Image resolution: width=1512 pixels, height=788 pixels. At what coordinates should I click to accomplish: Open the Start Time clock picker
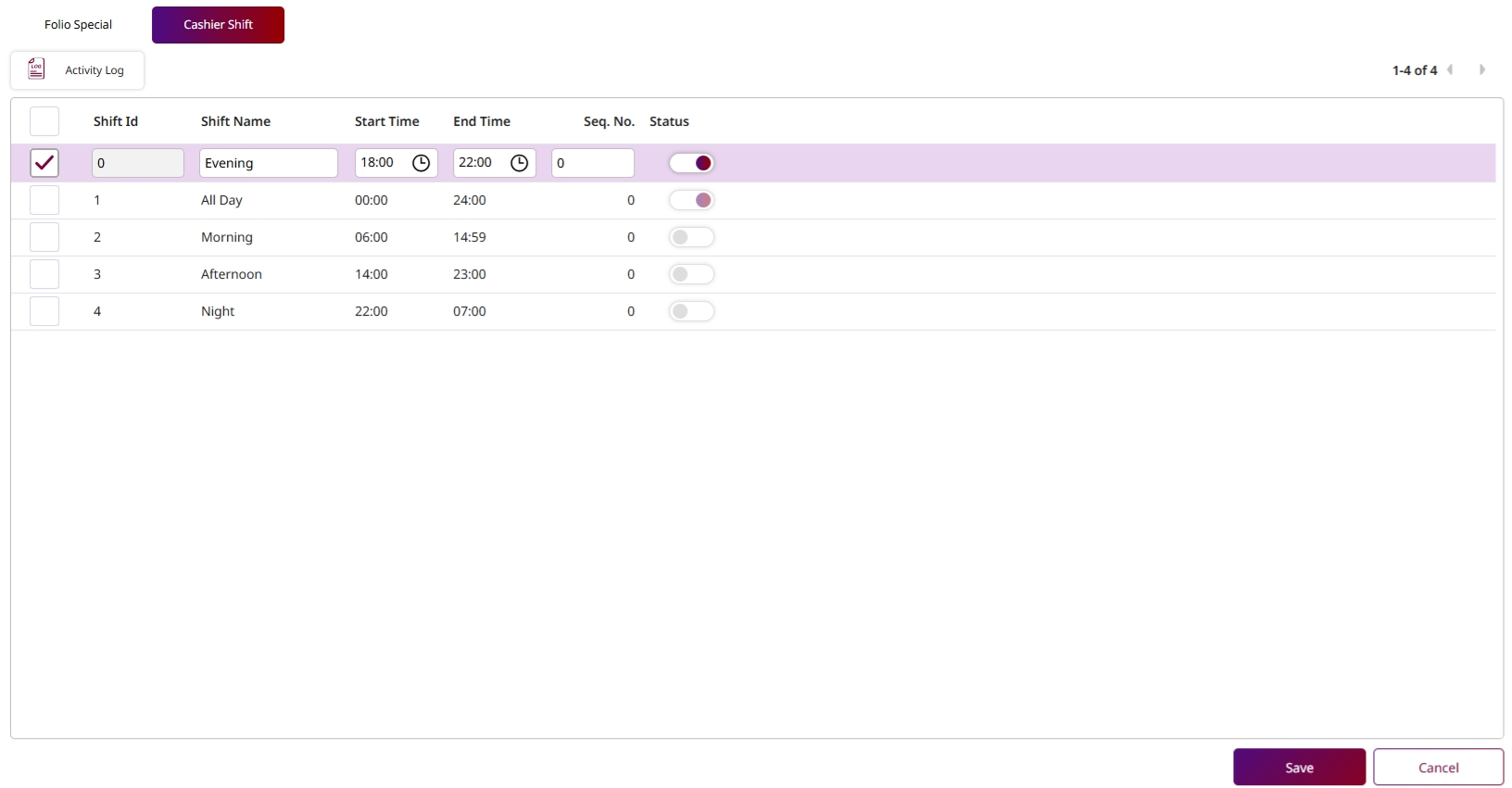pos(421,163)
